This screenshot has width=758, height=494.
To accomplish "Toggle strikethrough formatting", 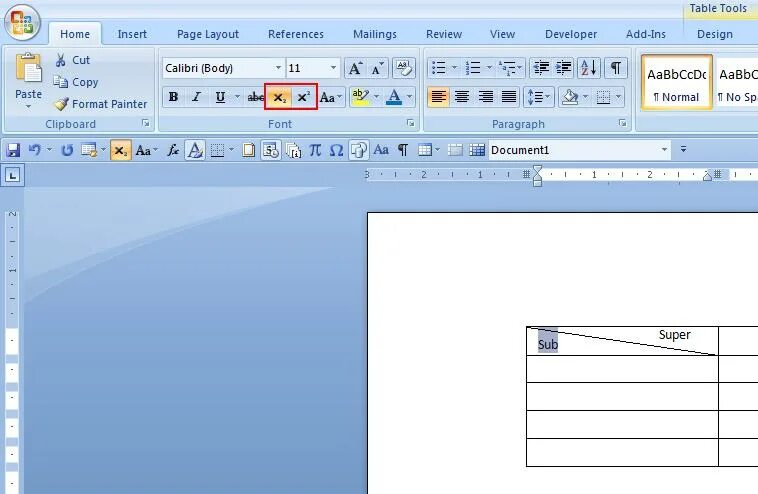I will pyautogui.click(x=255, y=97).
